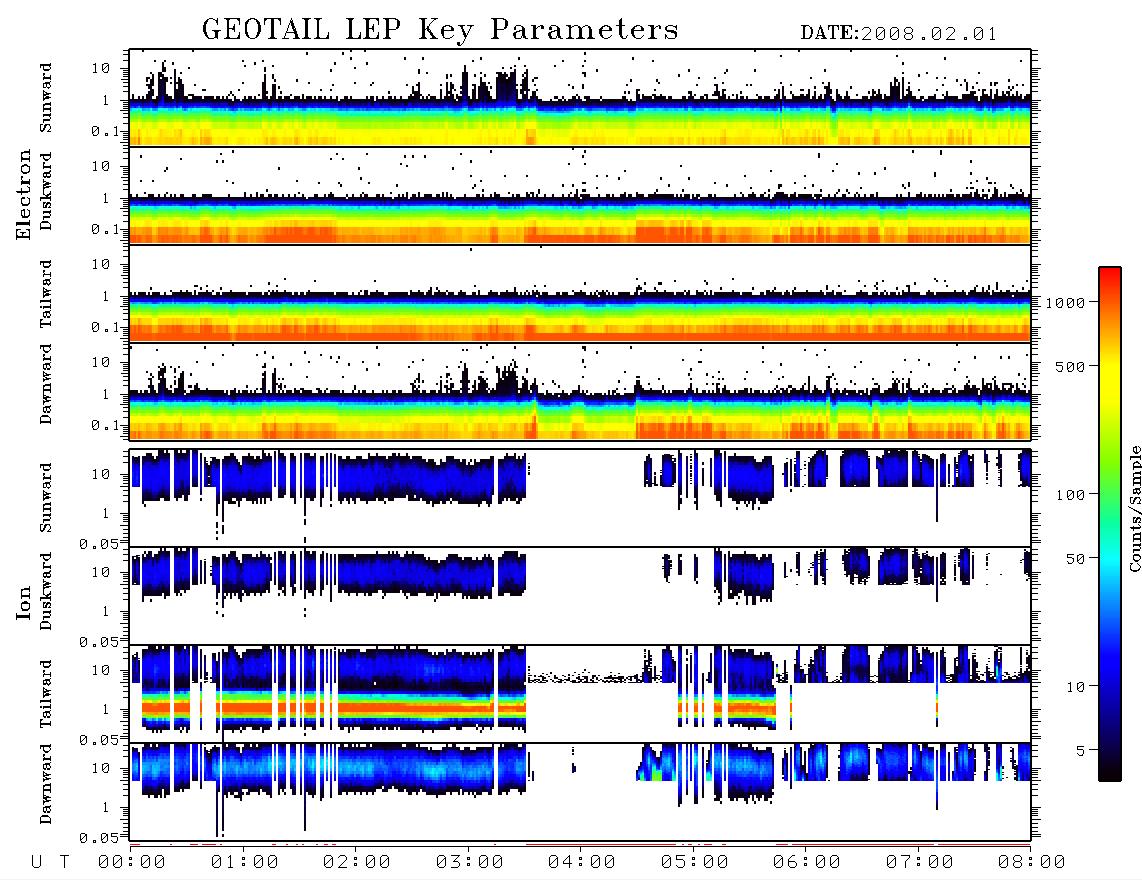The width and height of the screenshot is (1142, 880).
Task: Click the Electron group label
Action: [x=23, y=195]
